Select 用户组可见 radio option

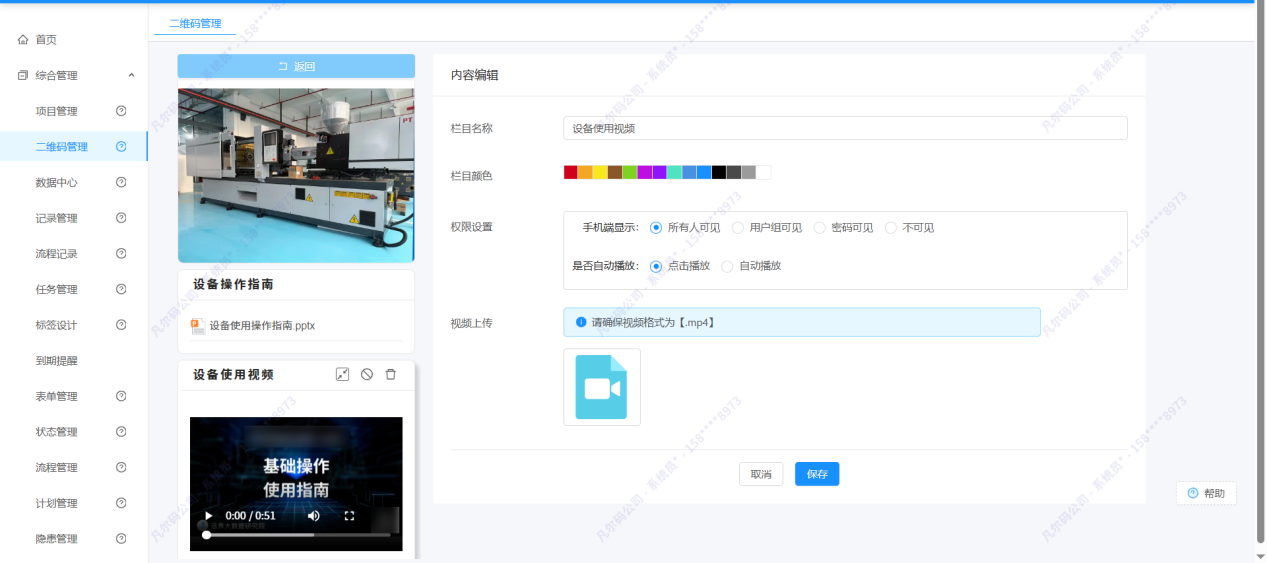[x=738, y=228]
